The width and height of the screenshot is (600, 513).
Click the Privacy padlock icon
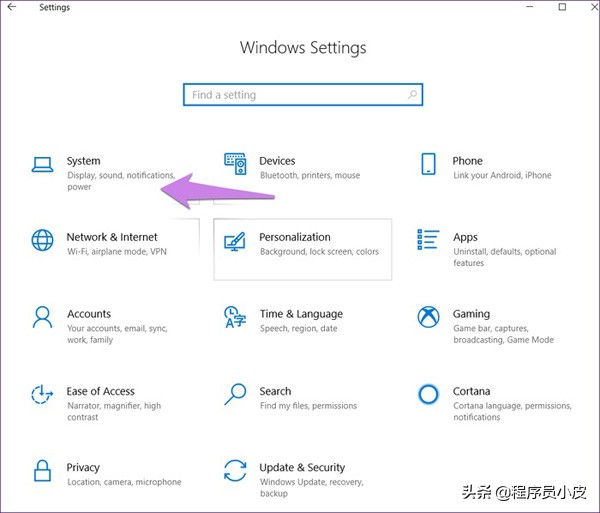click(42, 471)
